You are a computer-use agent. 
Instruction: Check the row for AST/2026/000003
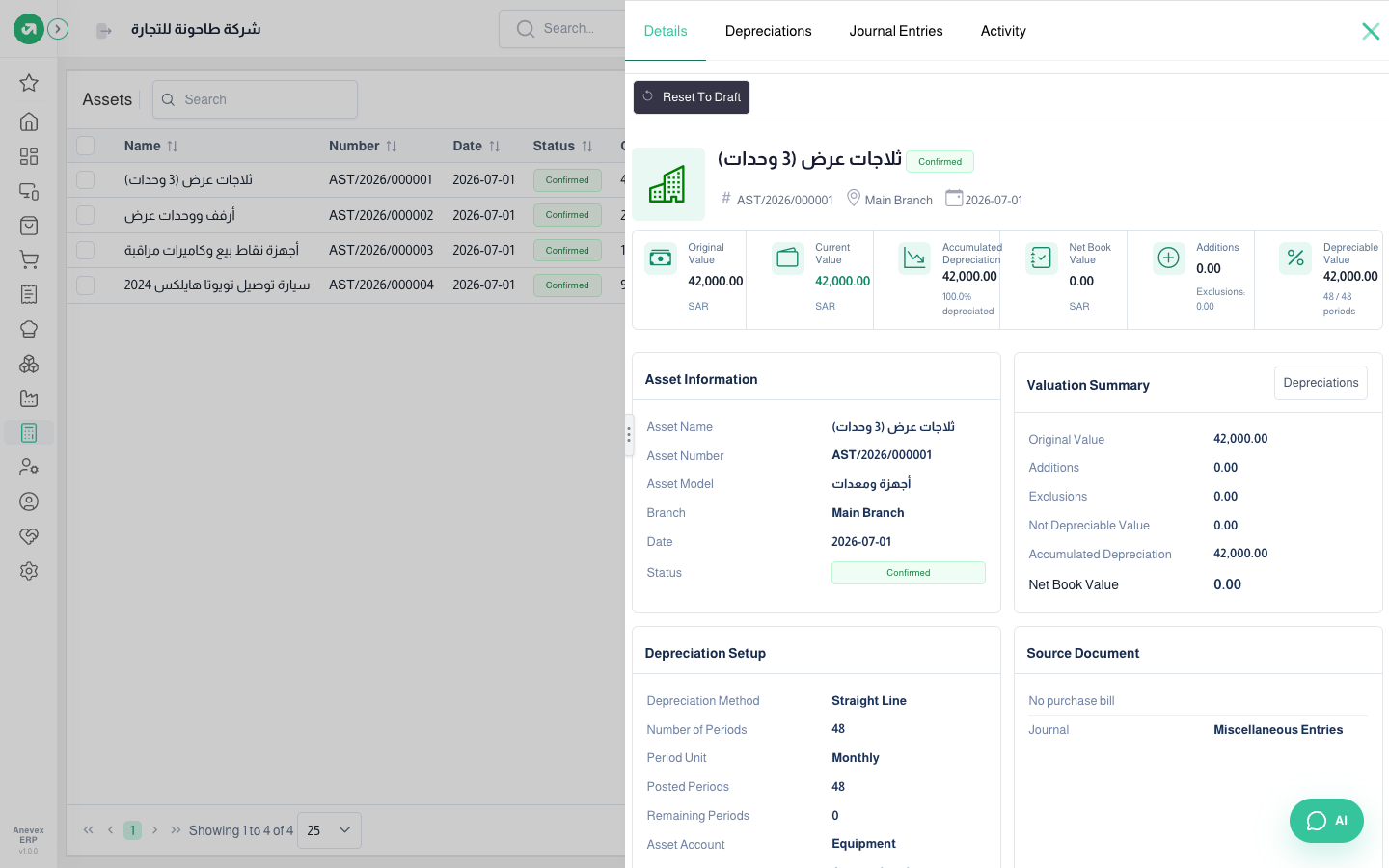tap(86, 250)
